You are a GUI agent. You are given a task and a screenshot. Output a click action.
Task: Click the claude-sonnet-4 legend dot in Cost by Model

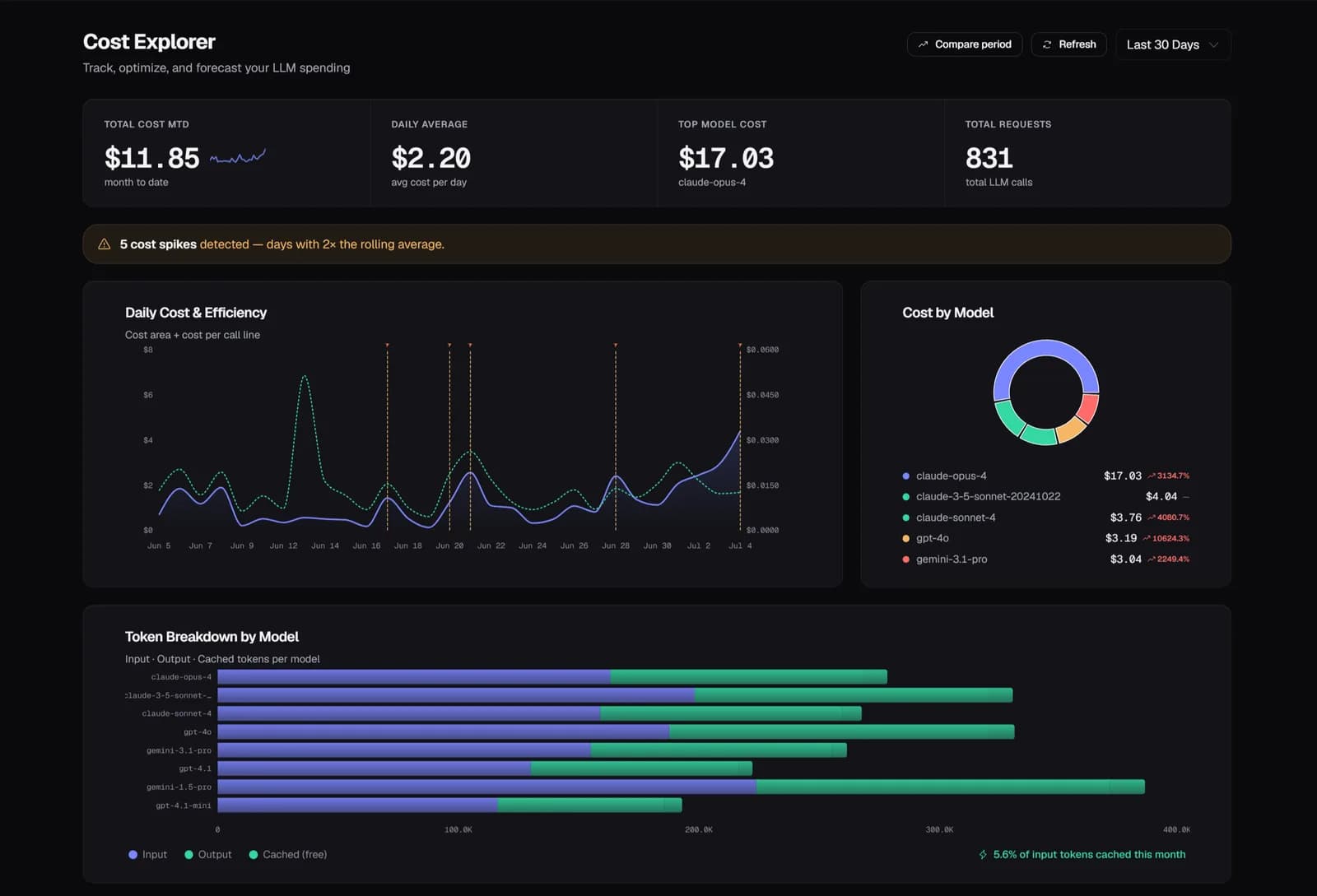coord(906,518)
